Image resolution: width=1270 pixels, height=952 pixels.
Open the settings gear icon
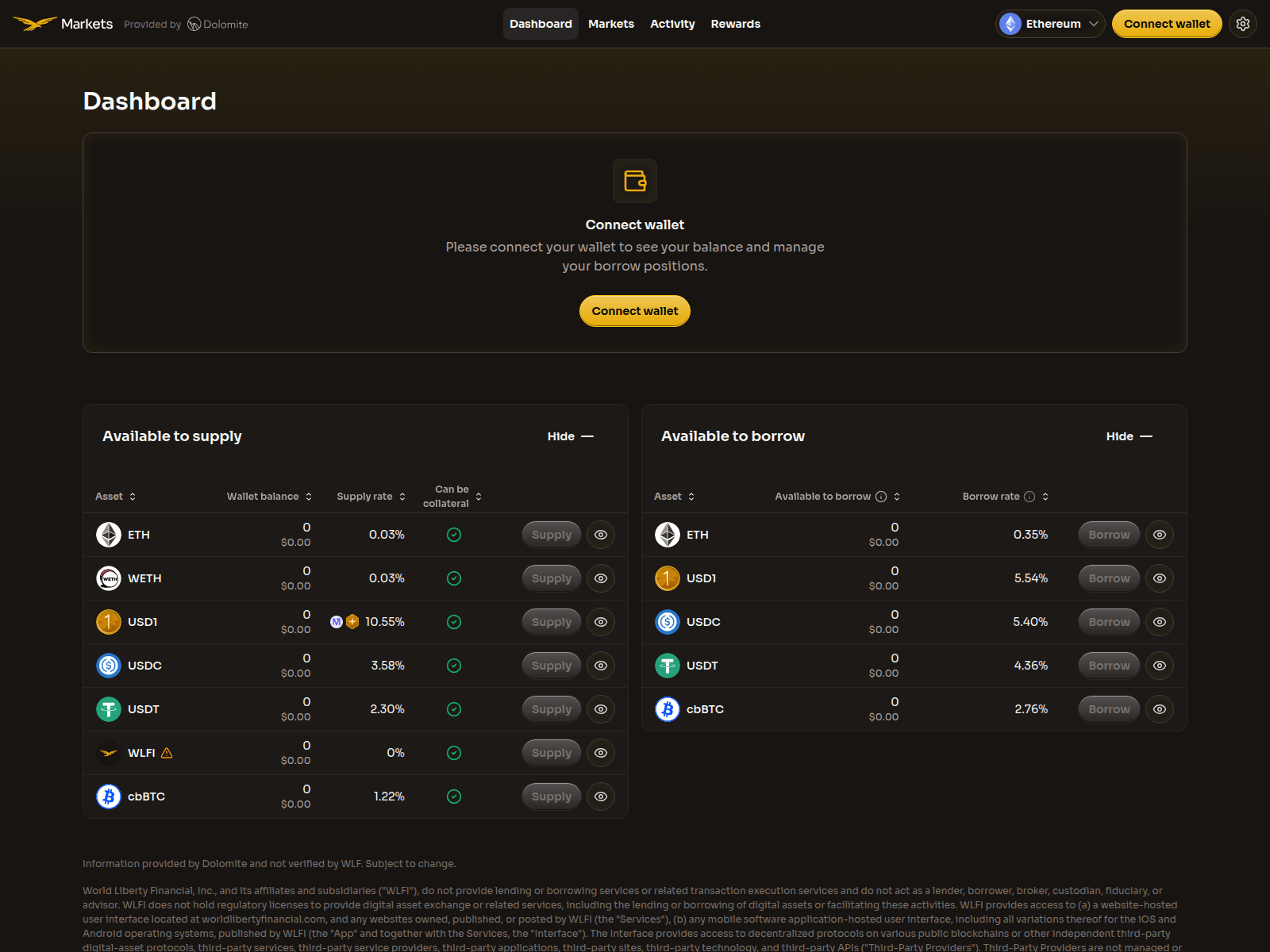pos(1243,24)
